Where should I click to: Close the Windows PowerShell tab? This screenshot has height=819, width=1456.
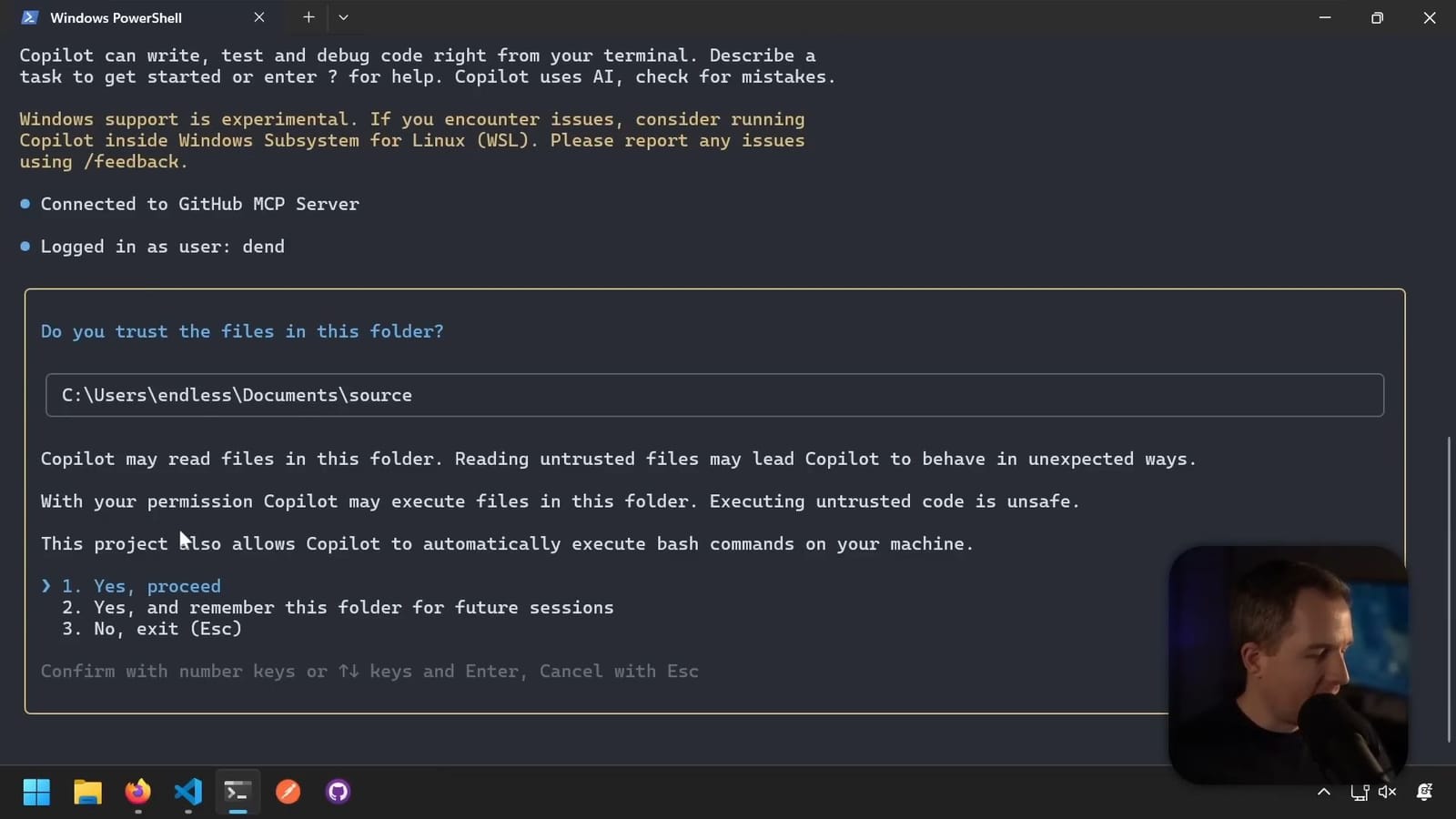coord(259,16)
